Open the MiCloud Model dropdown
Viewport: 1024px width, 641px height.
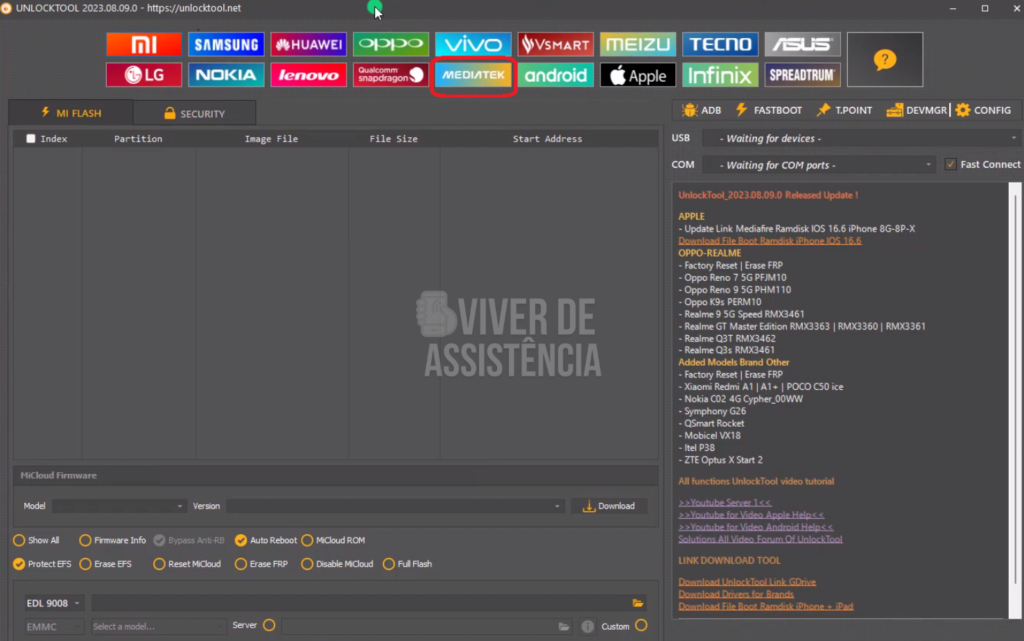[119, 506]
